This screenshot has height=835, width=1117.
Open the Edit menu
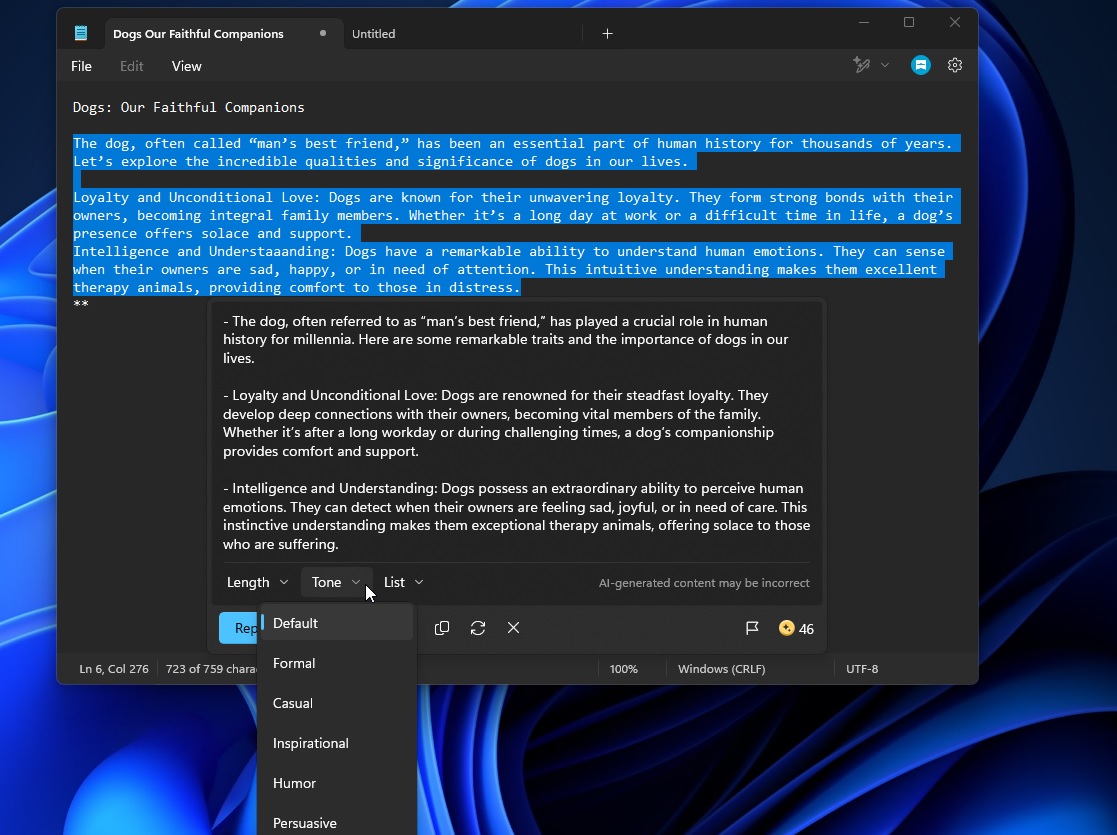point(131,66)
